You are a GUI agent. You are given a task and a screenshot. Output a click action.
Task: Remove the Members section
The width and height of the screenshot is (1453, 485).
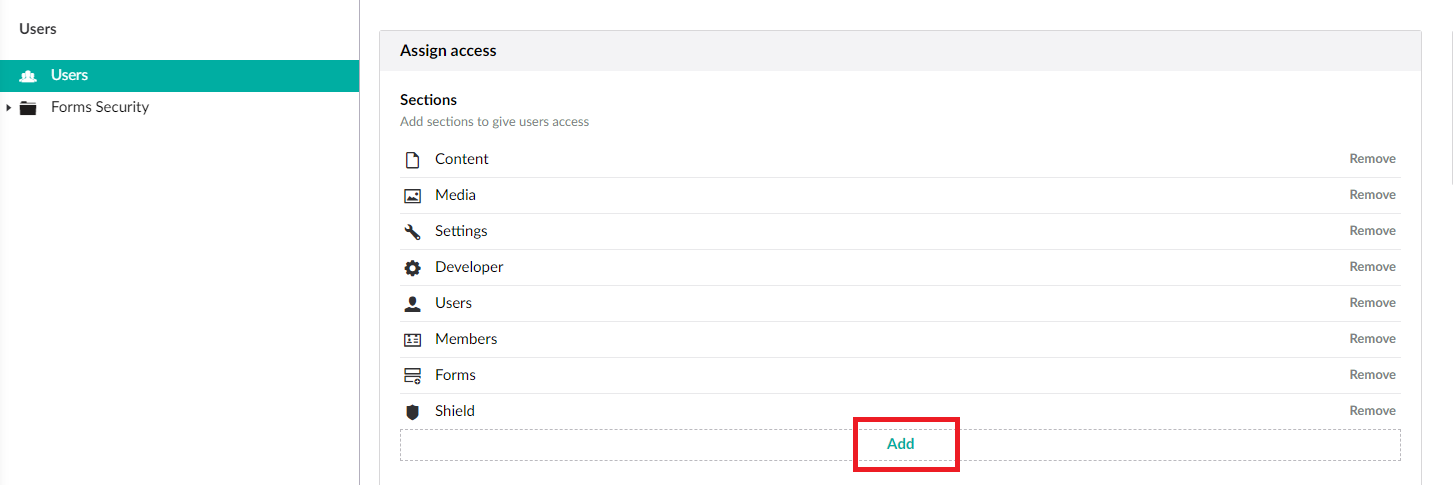1372,339
